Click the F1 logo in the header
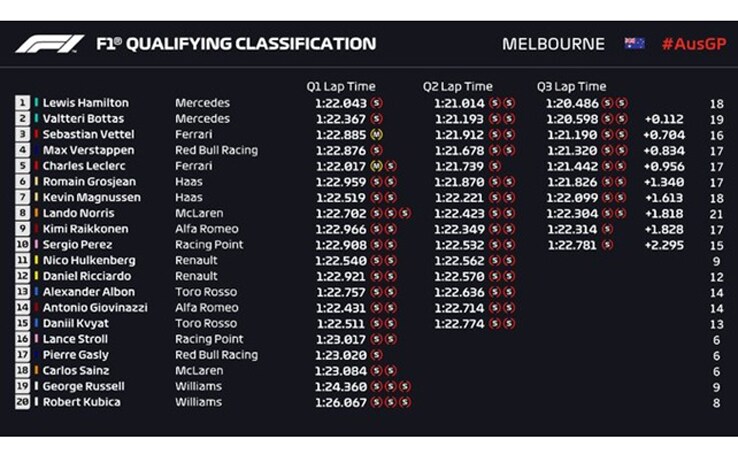The height and width of the screenshot is (462, 738). click(50, 44)
